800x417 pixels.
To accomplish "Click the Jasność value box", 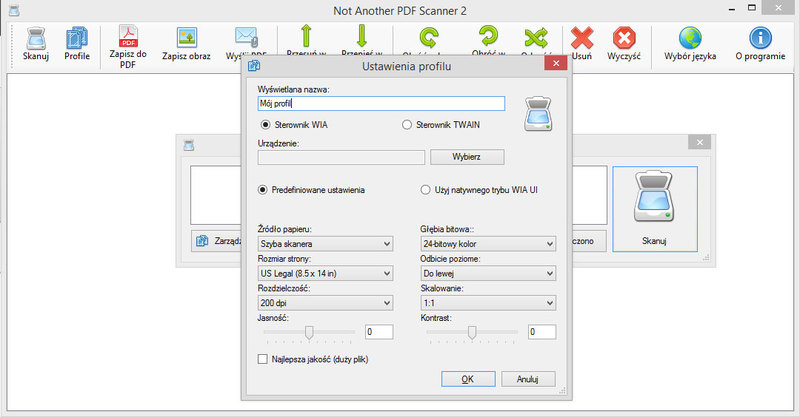I will [379, 332].
